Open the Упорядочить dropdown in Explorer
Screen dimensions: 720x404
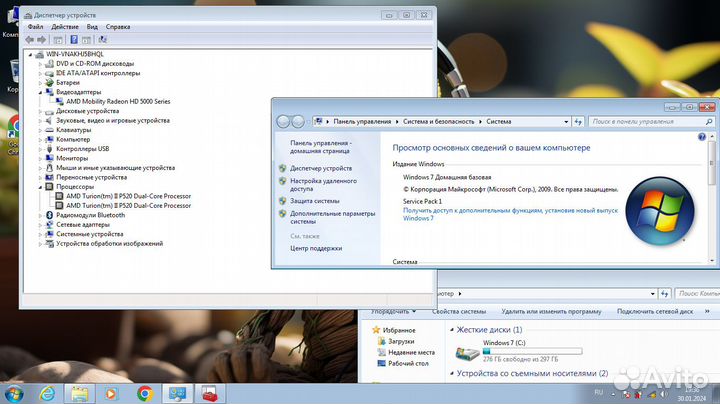394,311
